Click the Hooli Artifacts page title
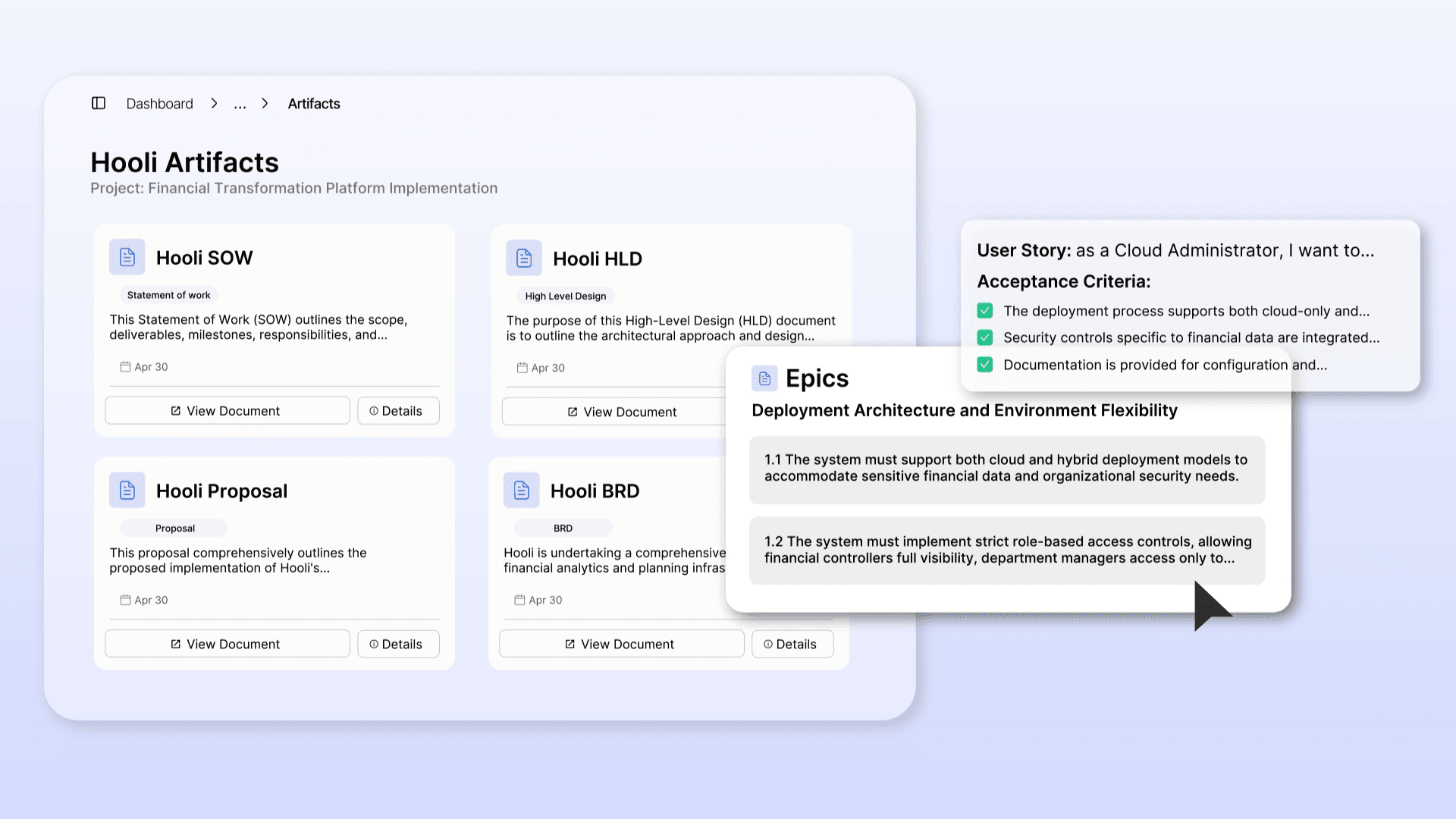Image resolution: width=1456 pixels, height=819 pixels. (184, 162)
